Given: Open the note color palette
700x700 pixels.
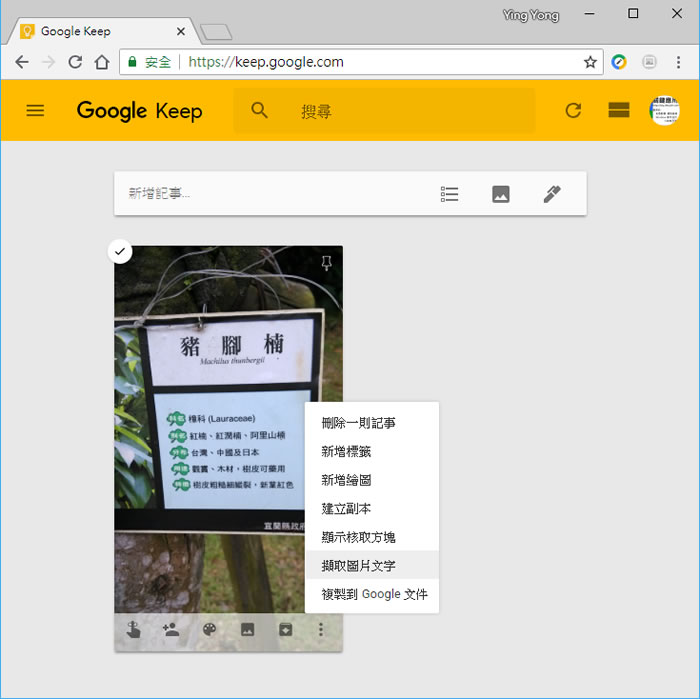Looking at the screenshot, I should tap(209, 630).
